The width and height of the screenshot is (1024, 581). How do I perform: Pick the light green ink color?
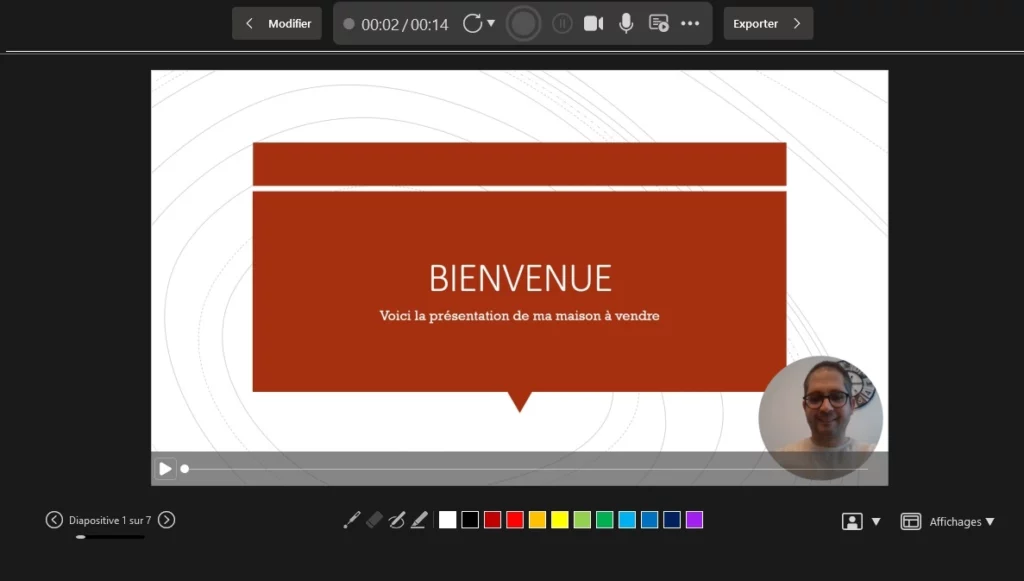pyautogui.click(x=582, y=520)
